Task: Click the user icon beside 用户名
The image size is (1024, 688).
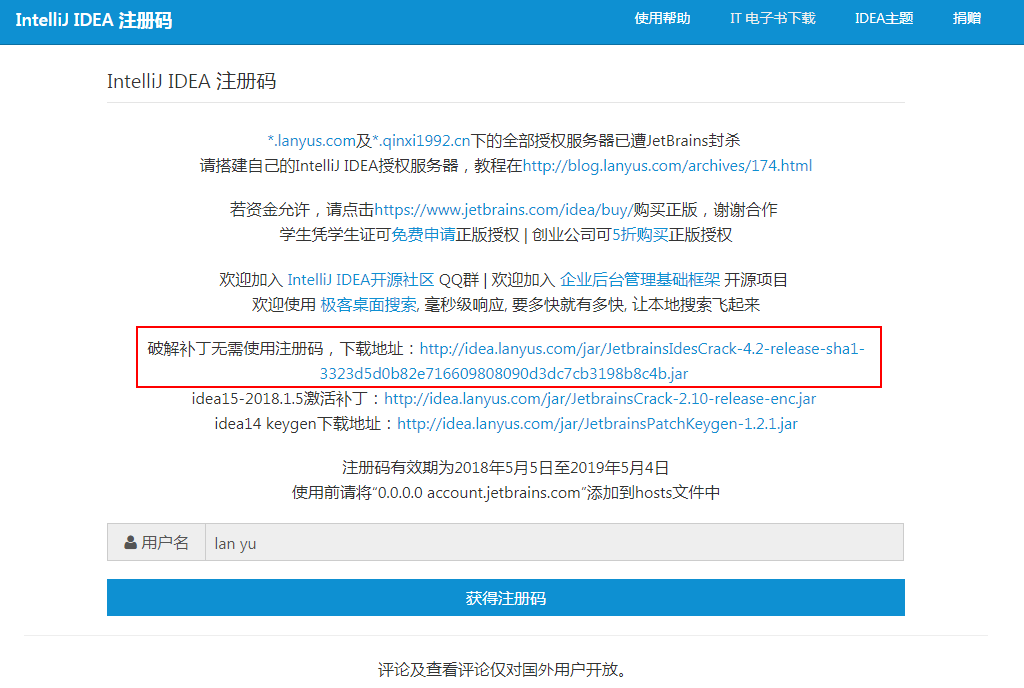Action: [x=131, y=542]
